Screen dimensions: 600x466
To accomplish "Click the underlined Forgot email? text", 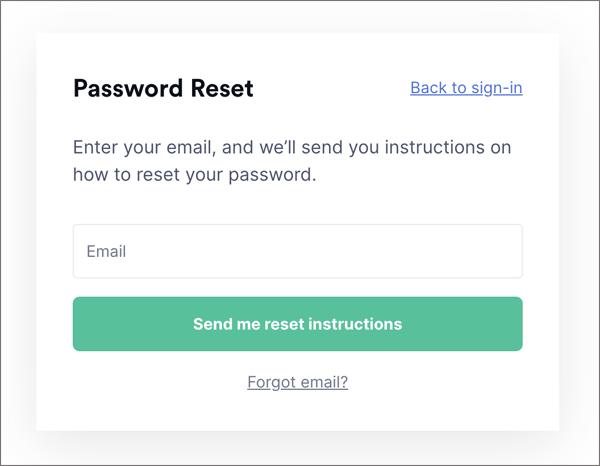I will (297, 381).
